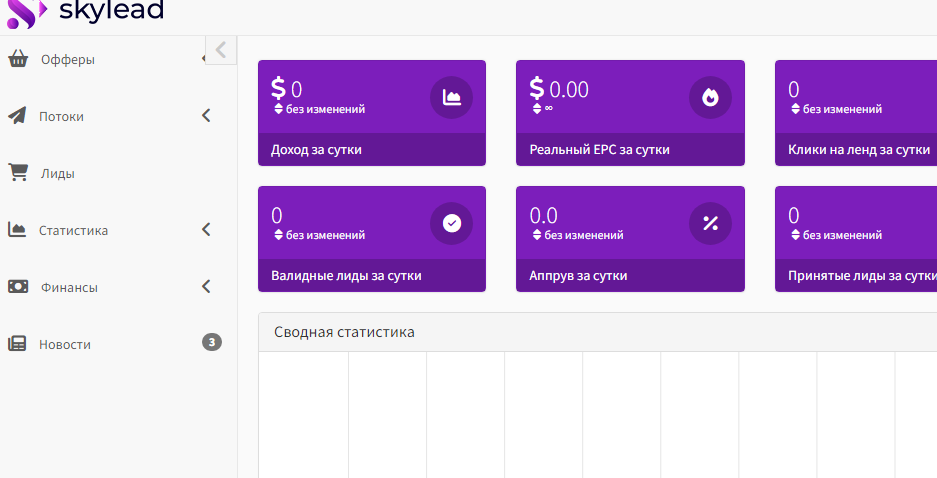
Task: Click the 0 value on Принятые лиды card
Action: pos(794,216)
